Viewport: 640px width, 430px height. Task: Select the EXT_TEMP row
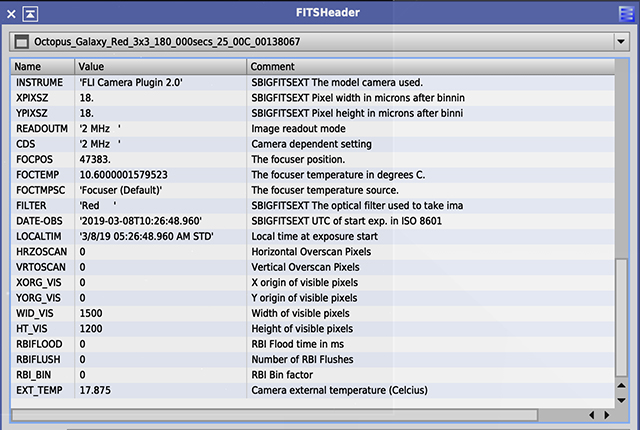[38, 390]
